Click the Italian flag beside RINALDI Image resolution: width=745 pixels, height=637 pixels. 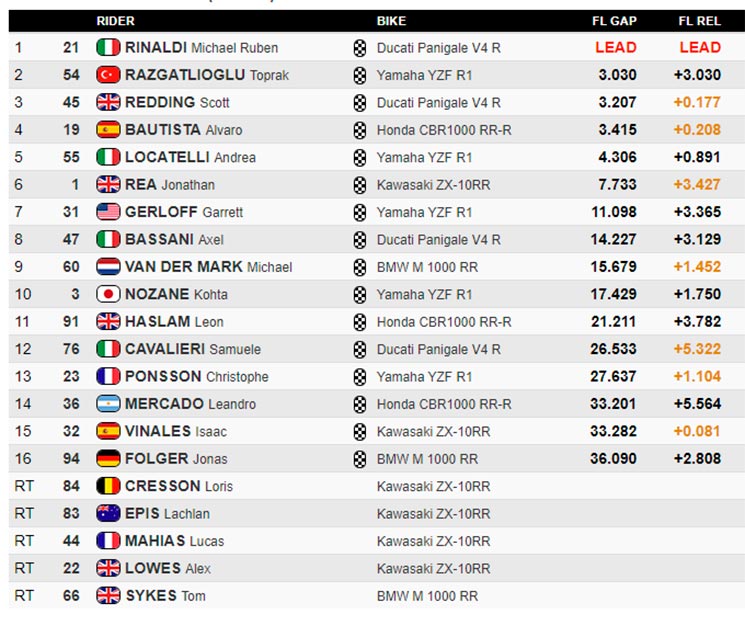point(108,48)
